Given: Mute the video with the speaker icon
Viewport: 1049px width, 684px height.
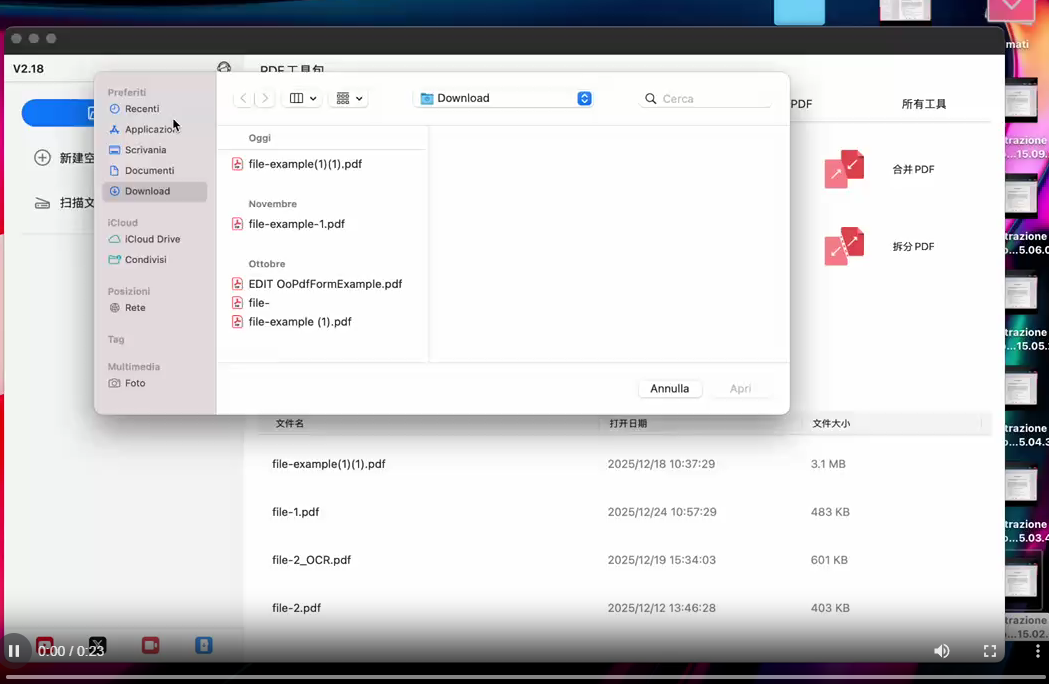Looking at the screenshot, I should pos(941,651).
